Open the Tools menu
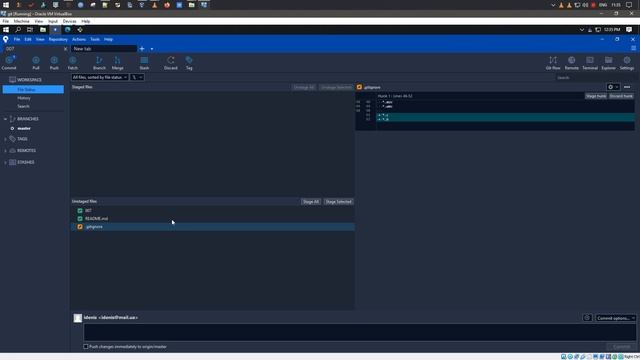Viewport: 640px width, 360px height. pos(95,39)
